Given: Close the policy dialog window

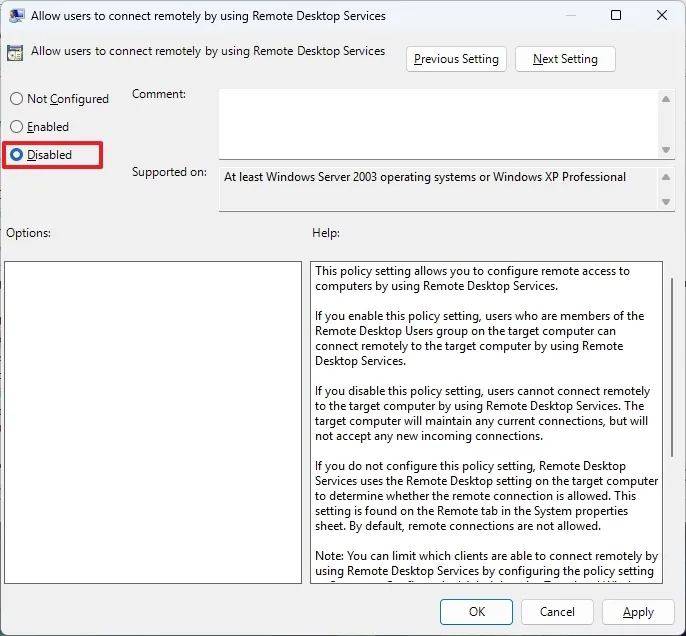Looking at the screenshot, I should 662,15.
